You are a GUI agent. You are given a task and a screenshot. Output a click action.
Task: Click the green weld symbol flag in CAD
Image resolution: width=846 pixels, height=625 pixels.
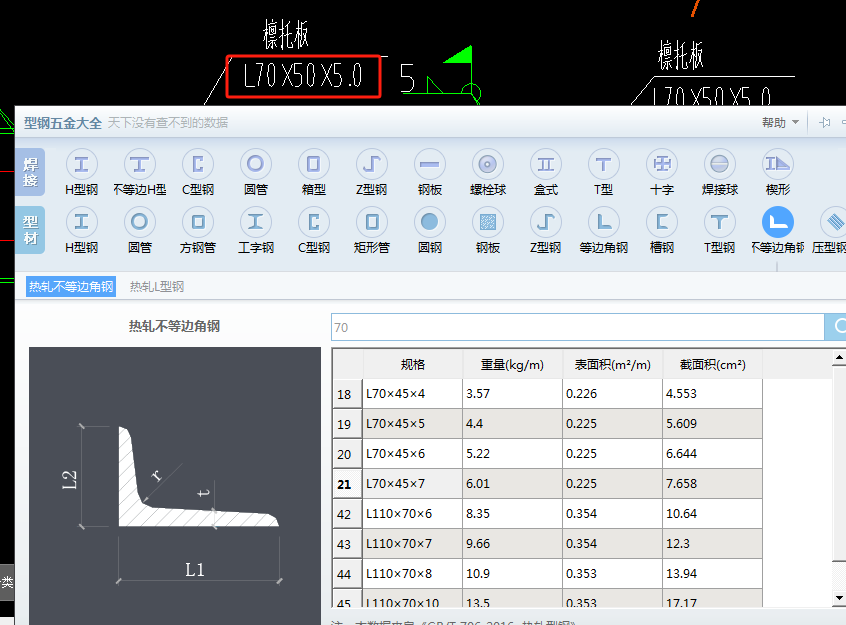click(459, 55)
